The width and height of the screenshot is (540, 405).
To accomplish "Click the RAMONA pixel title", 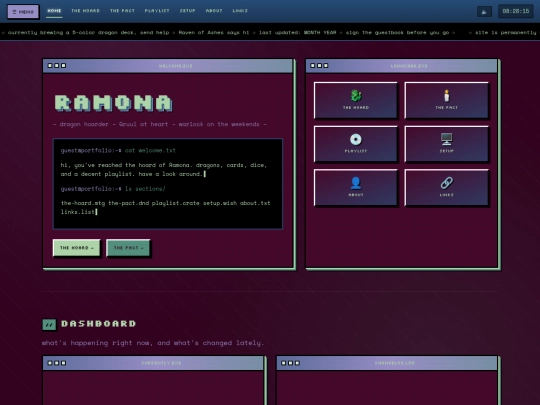I will tap(113, 103).
